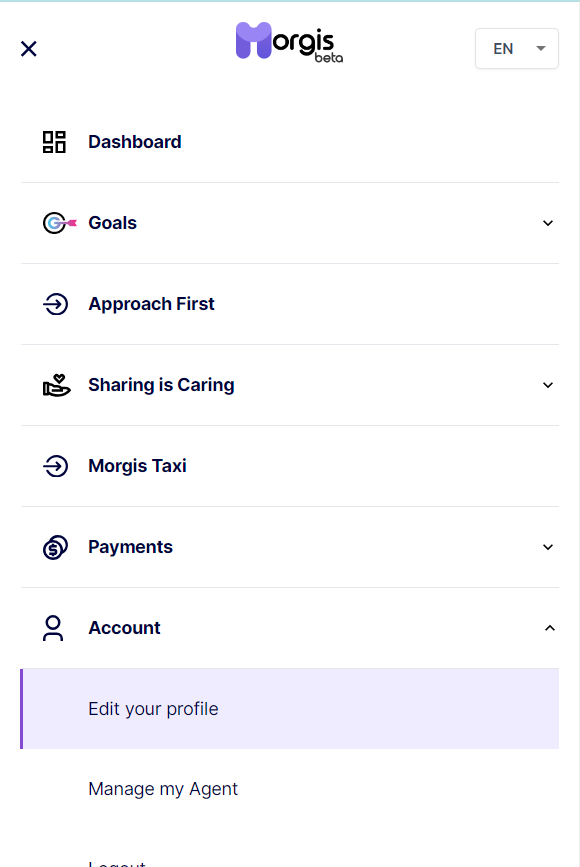
Task: Collapse the Account section chevron
Action: [550, 628]
